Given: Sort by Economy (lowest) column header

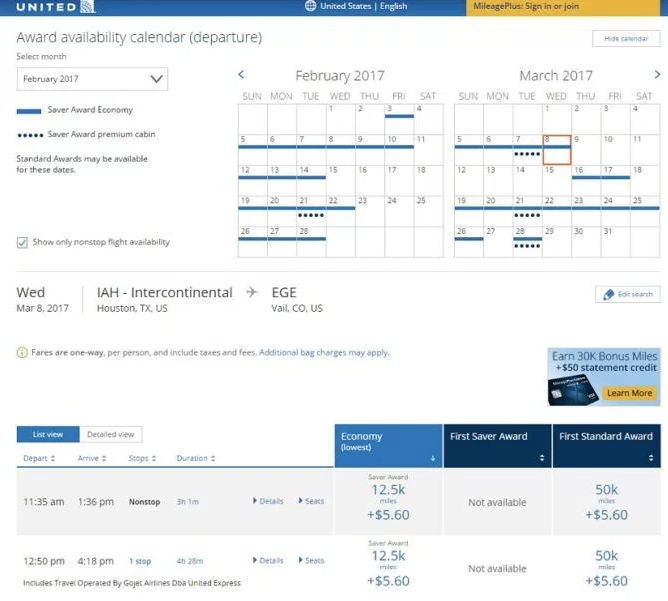Looking at the screenshot, I should [389, 446].
